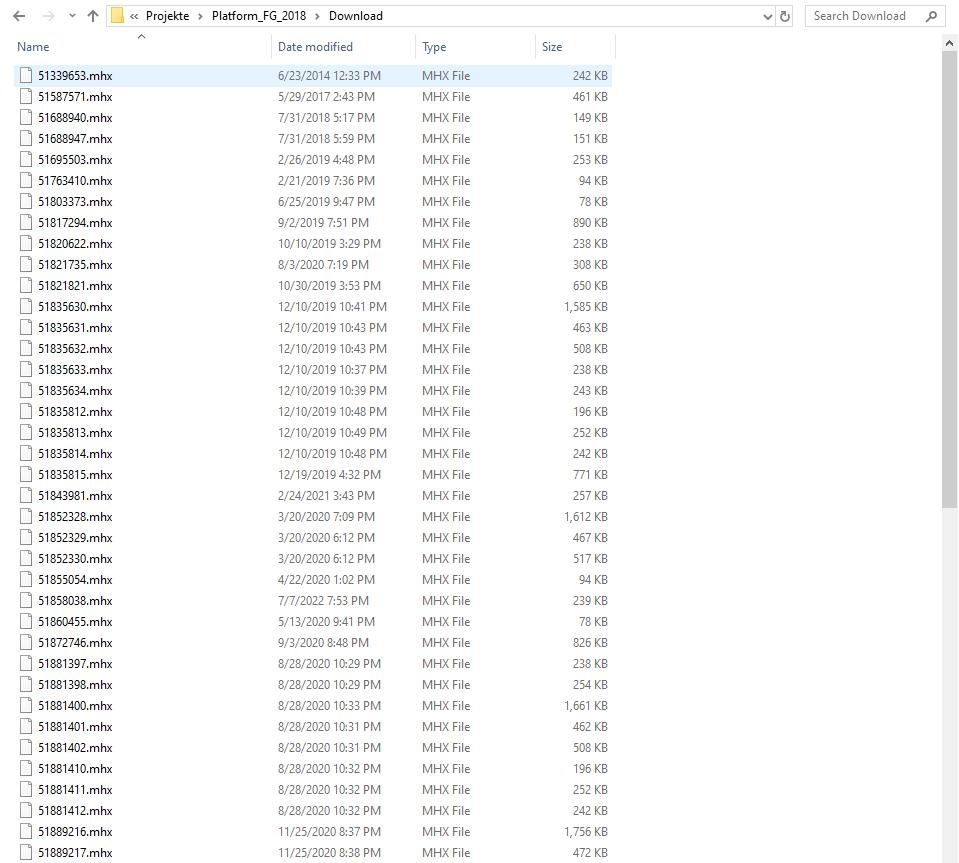Refresh the Download folder
This screenshot has width=959, height=863.
[x=785, y=17]
